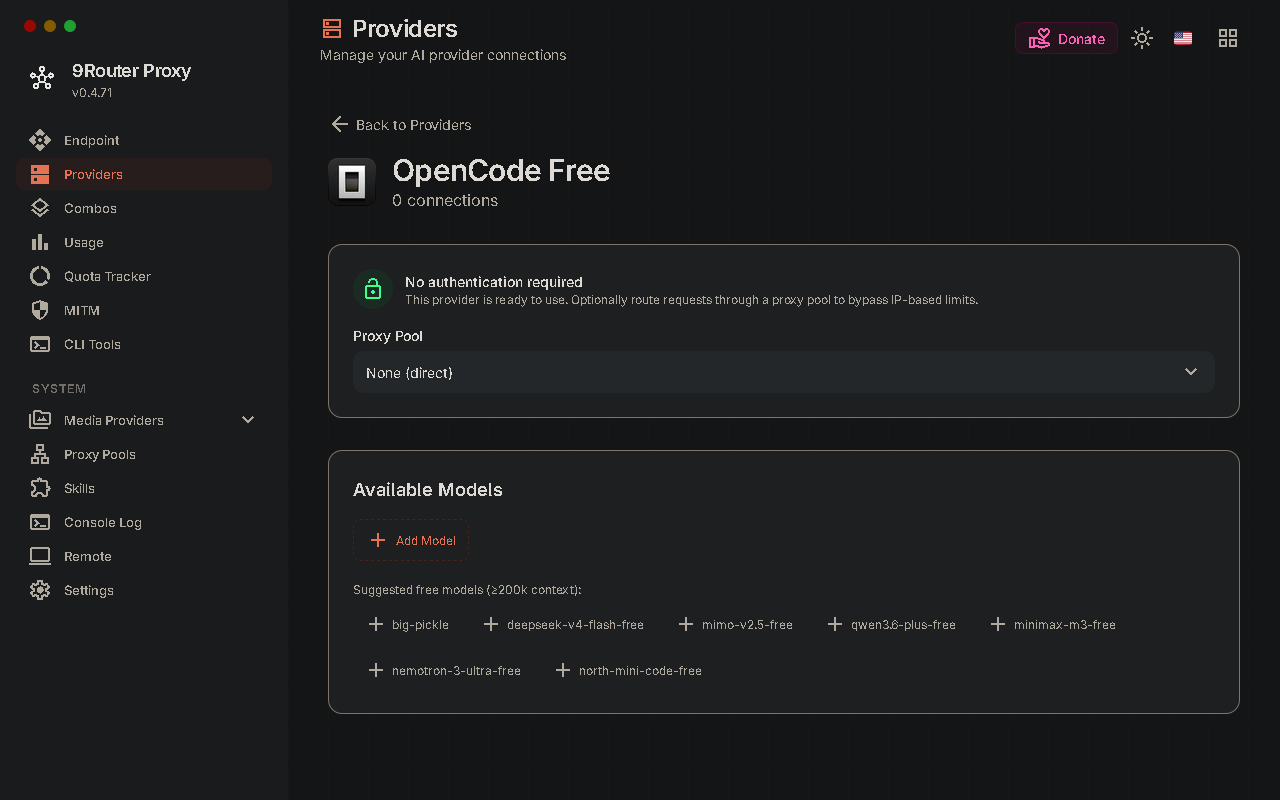This screenshot has width=1280, height=800.
Task: Click the Quota Tracker circular icon
Action: 40,276
